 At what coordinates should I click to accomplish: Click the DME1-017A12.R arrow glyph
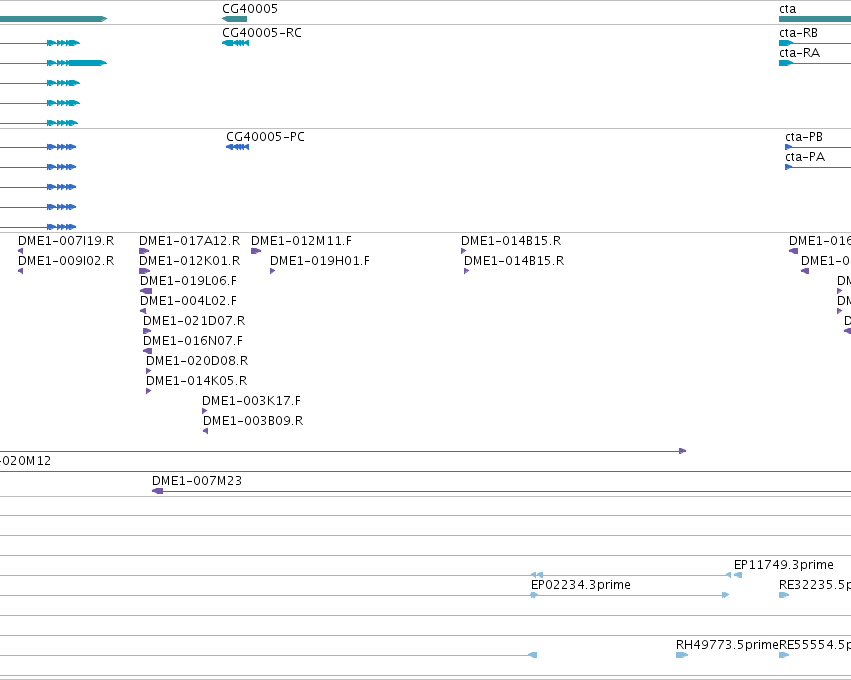point(144,251)
